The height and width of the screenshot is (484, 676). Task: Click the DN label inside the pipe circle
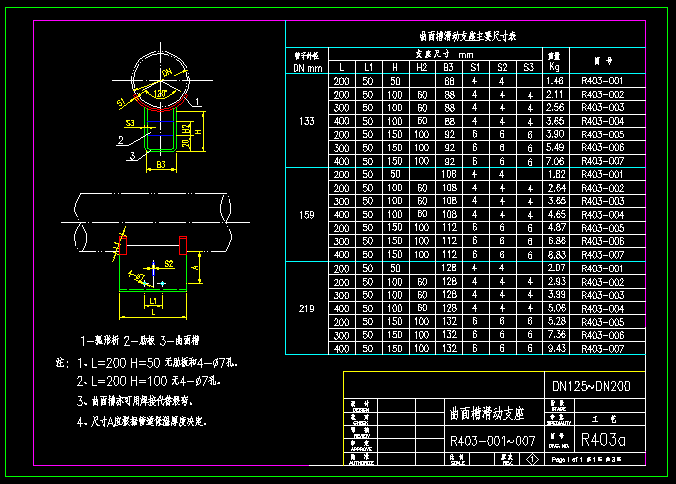[x=167, y=72]
